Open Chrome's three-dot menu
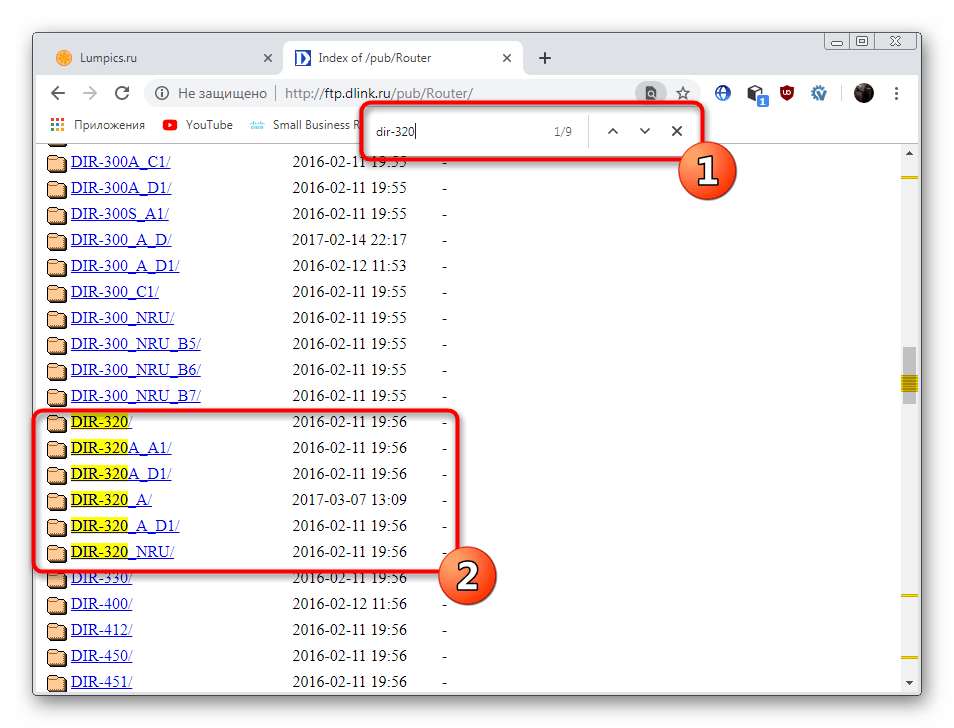This screenshot has height=728, width=954. point(896,93)
